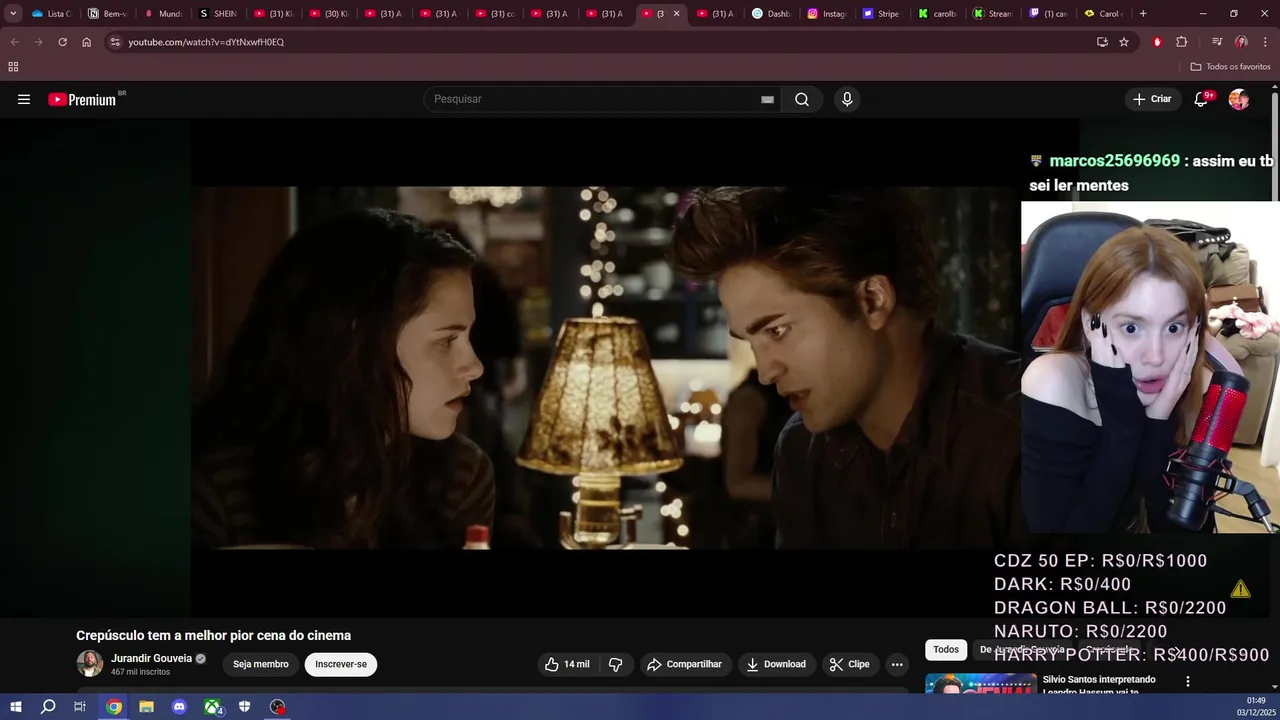The height and width of the screenshot is (720, 1280).
Task: Open options menu for Silvio Santos video
Action: pyautogui.click(x=1188, y=681)
